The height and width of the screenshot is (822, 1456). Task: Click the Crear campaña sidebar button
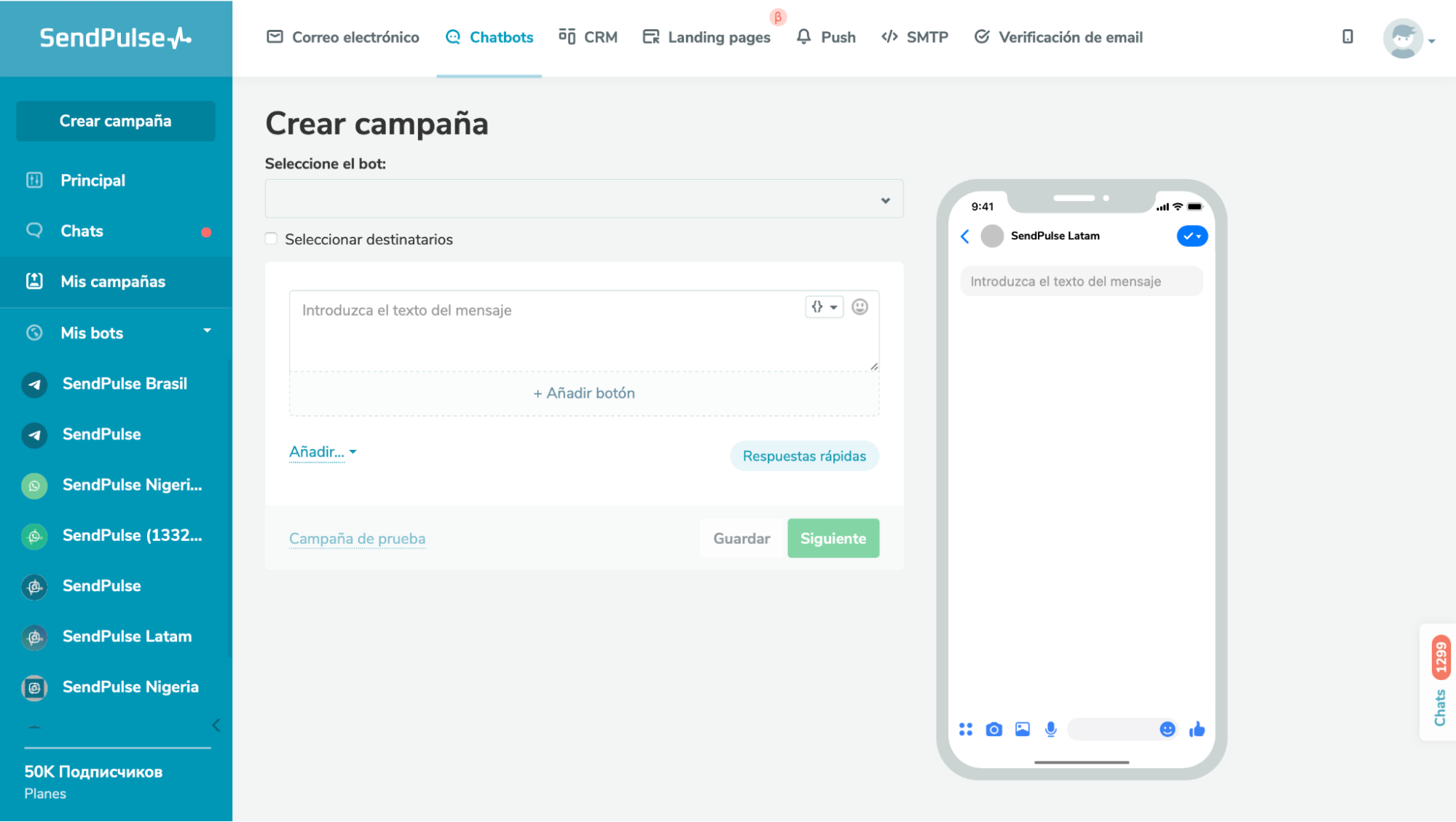pyautogui.click(x=115, y=121)
